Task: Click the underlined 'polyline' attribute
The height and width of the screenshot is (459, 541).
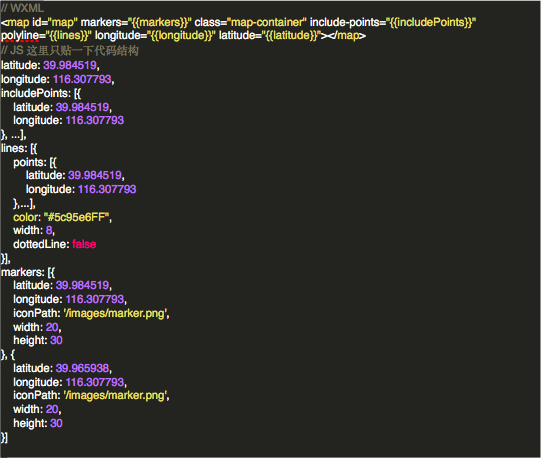Action: (x=20, y=36)
